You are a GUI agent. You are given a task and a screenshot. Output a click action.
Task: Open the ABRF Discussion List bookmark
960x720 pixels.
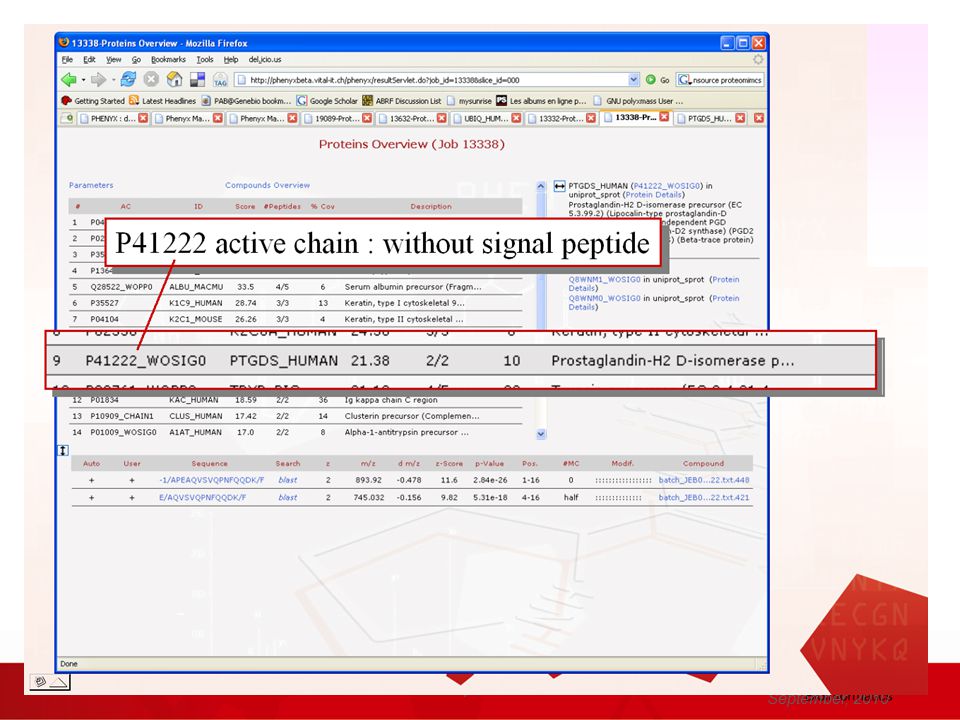402,101
